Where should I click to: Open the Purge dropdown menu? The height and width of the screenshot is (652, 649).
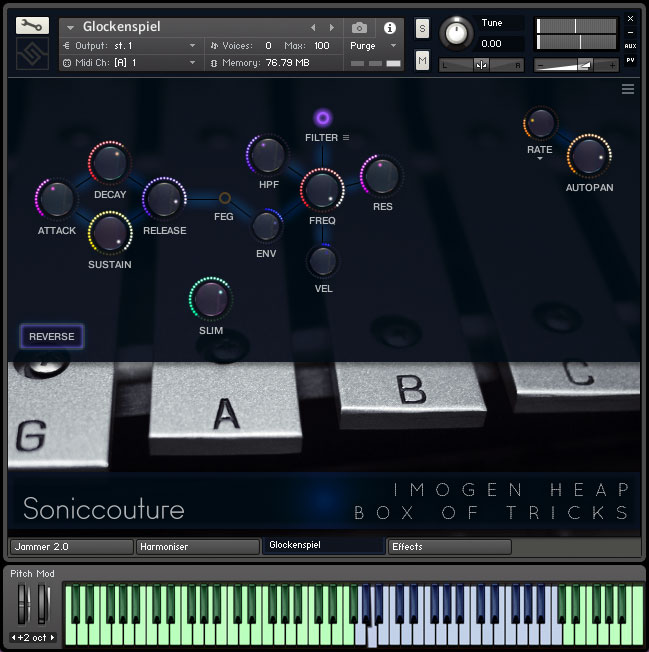(x=373, y=46)
